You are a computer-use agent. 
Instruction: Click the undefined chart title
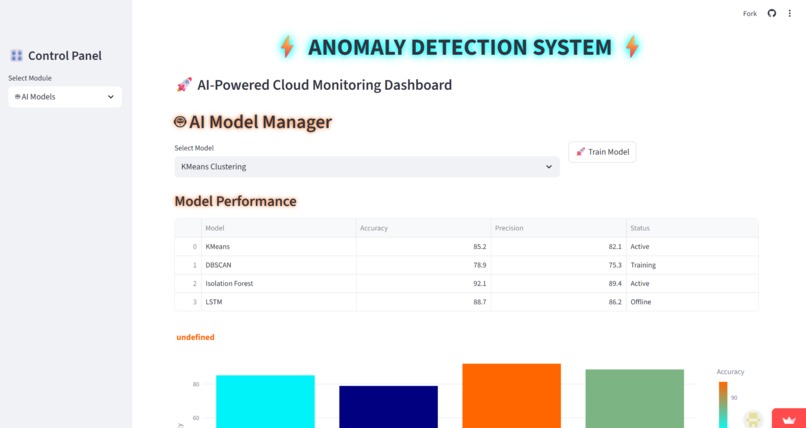click(195, 338)
